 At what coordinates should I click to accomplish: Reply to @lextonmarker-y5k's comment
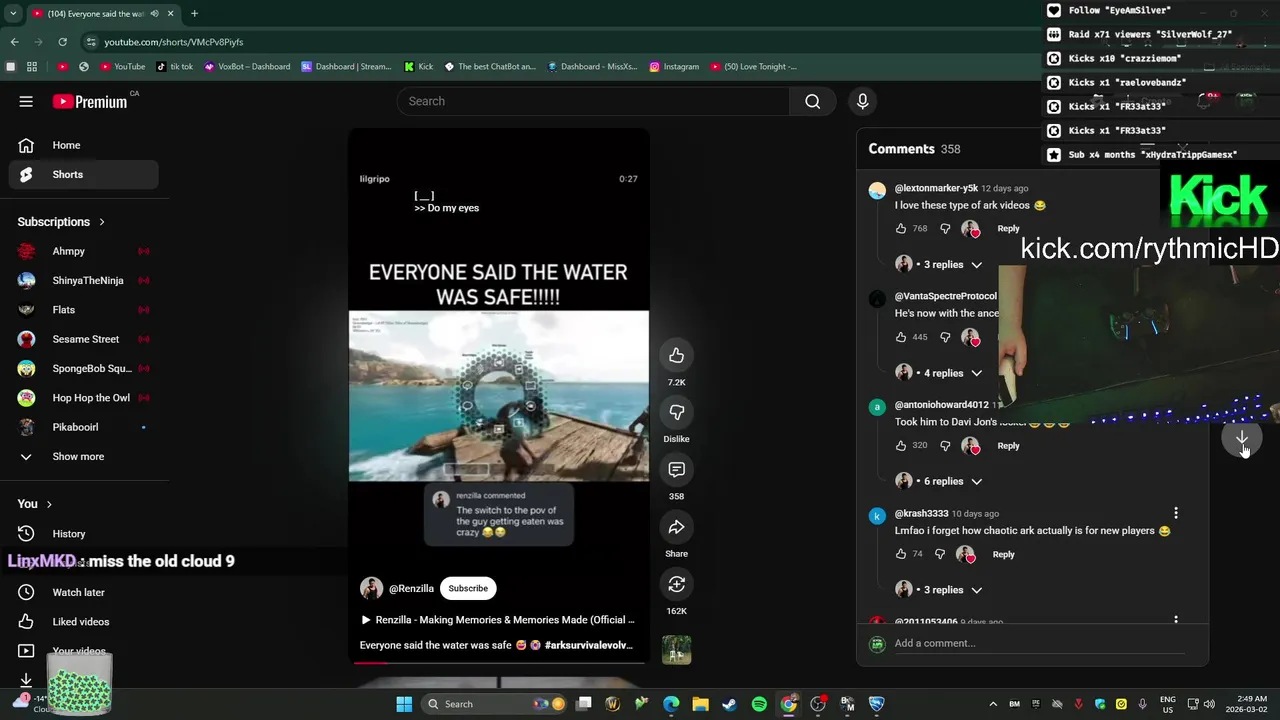1008,228
